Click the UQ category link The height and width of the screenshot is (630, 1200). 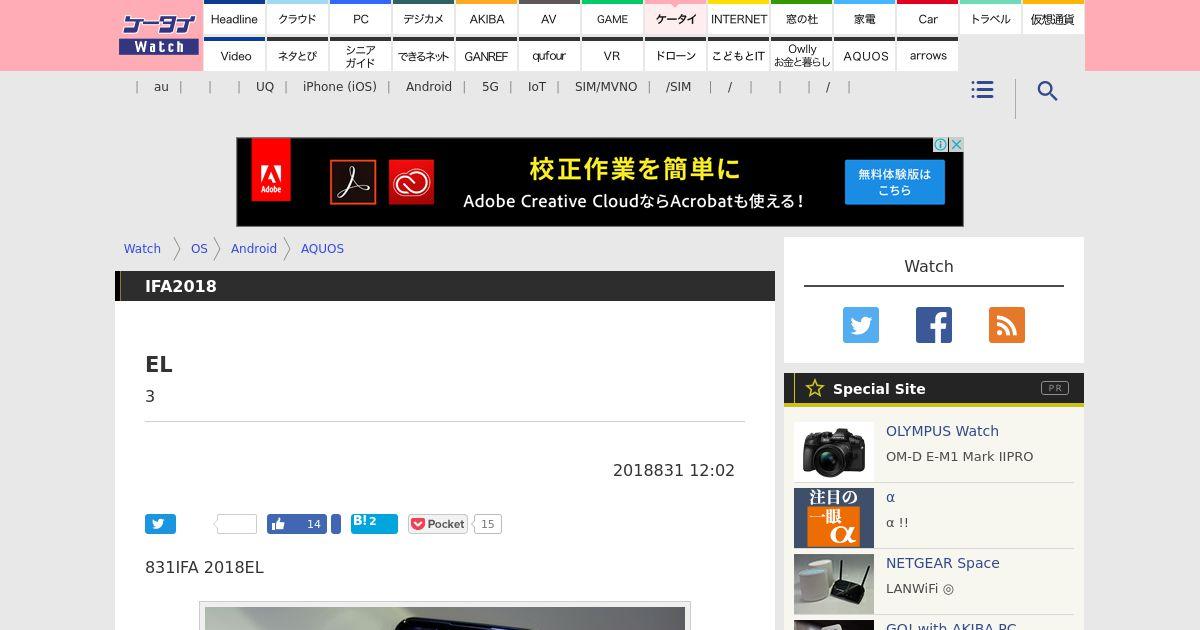265,87
